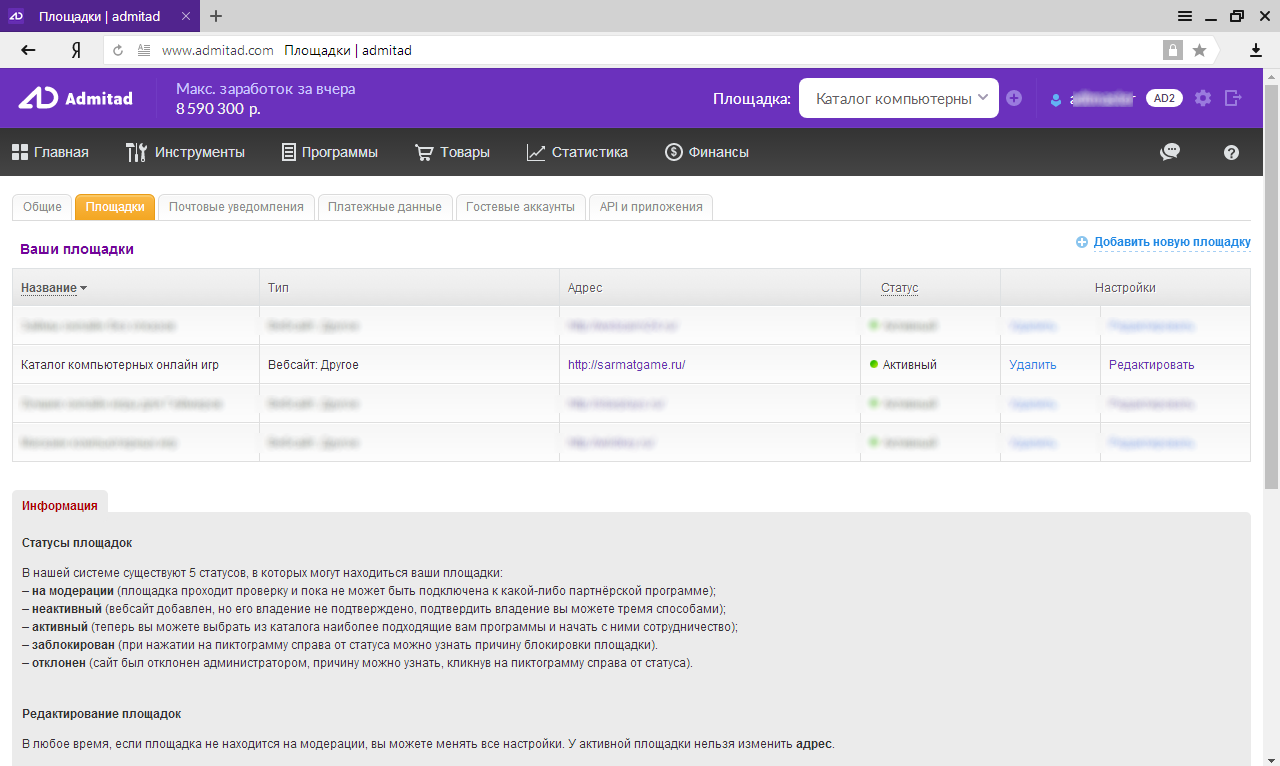Add platform via plus icon beside selector

[1014, 98]
